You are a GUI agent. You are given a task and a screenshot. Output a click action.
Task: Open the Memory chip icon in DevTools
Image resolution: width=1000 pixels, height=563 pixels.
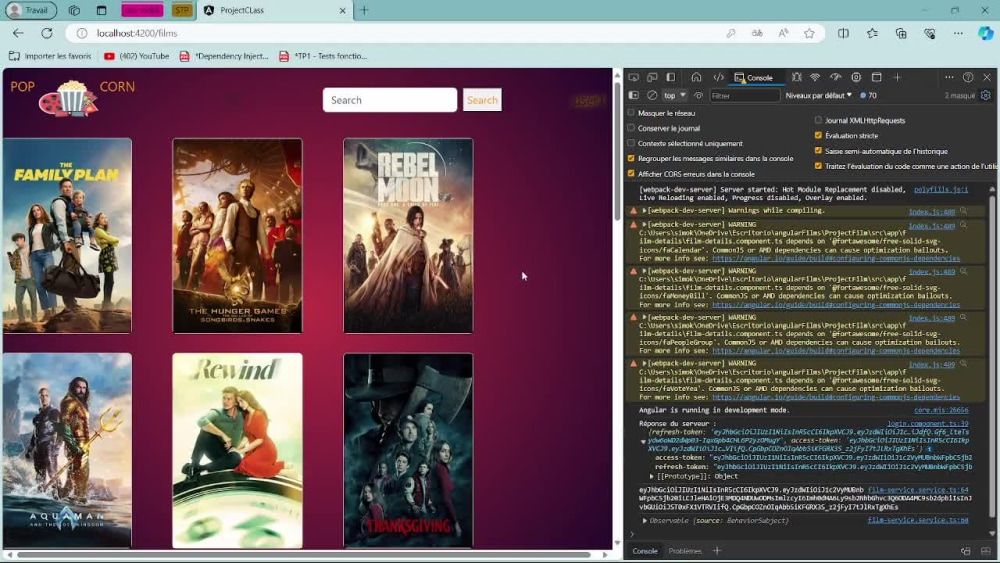856,77
